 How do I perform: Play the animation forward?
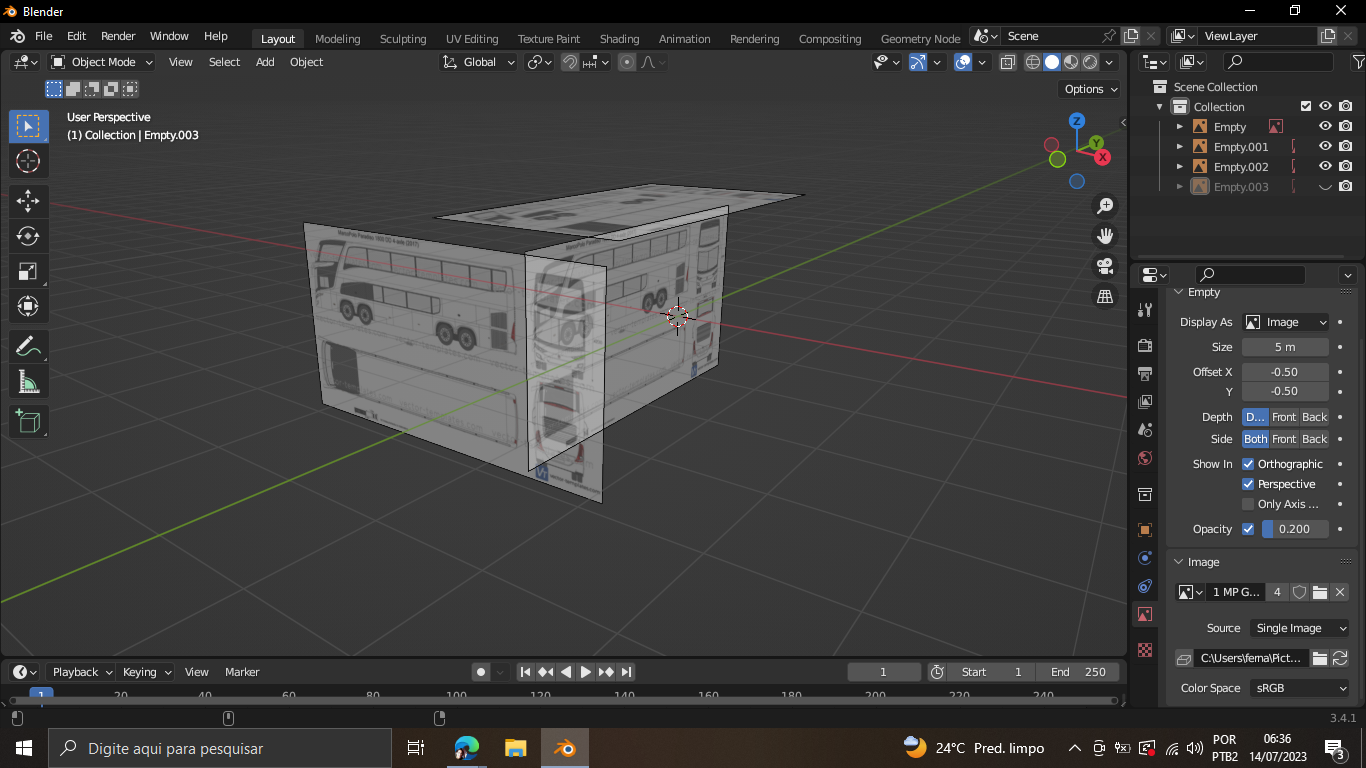[x=586, y=672]
